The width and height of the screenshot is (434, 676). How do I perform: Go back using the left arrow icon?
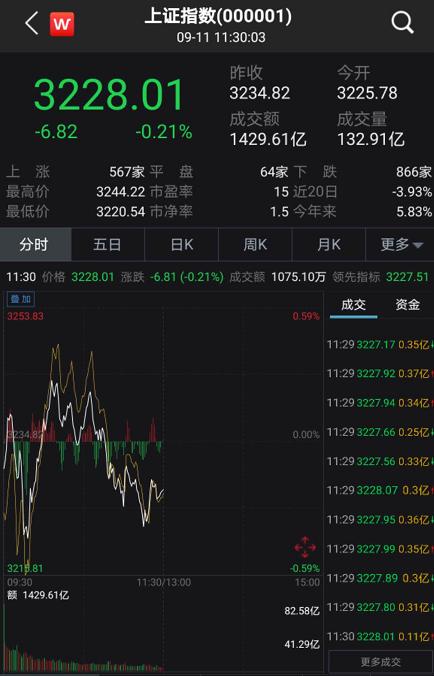click(31, 23)
